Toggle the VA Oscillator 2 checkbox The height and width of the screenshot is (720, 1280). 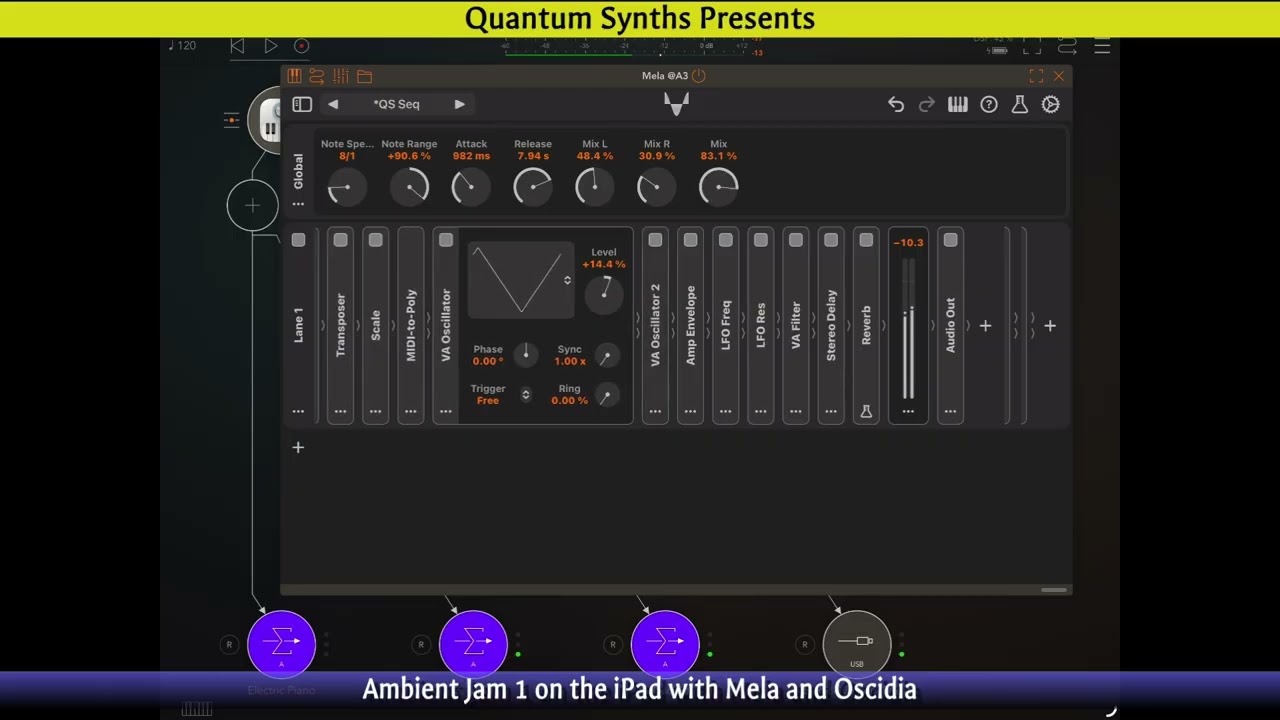655,240
